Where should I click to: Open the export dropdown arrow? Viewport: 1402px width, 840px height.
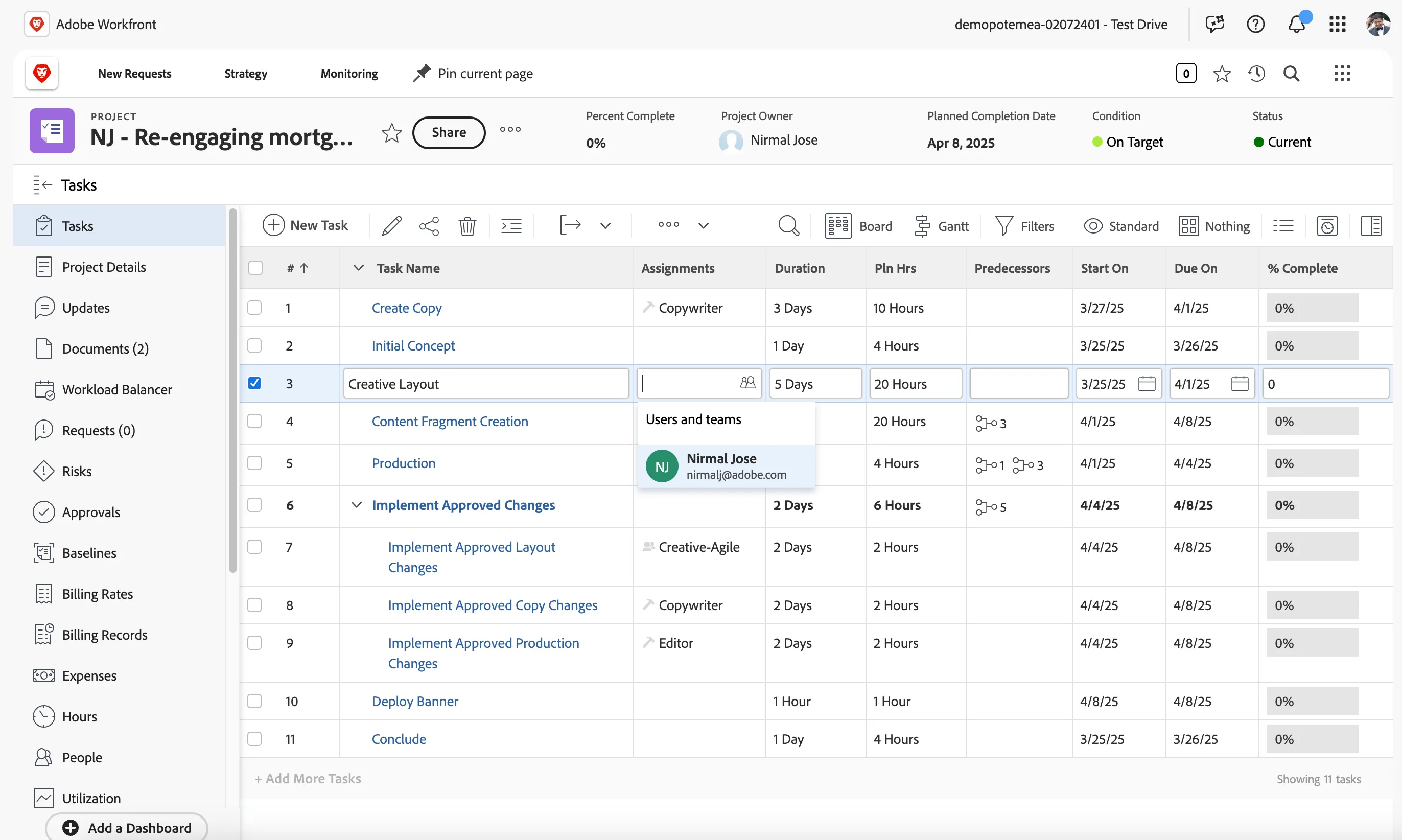pos(605,225)
